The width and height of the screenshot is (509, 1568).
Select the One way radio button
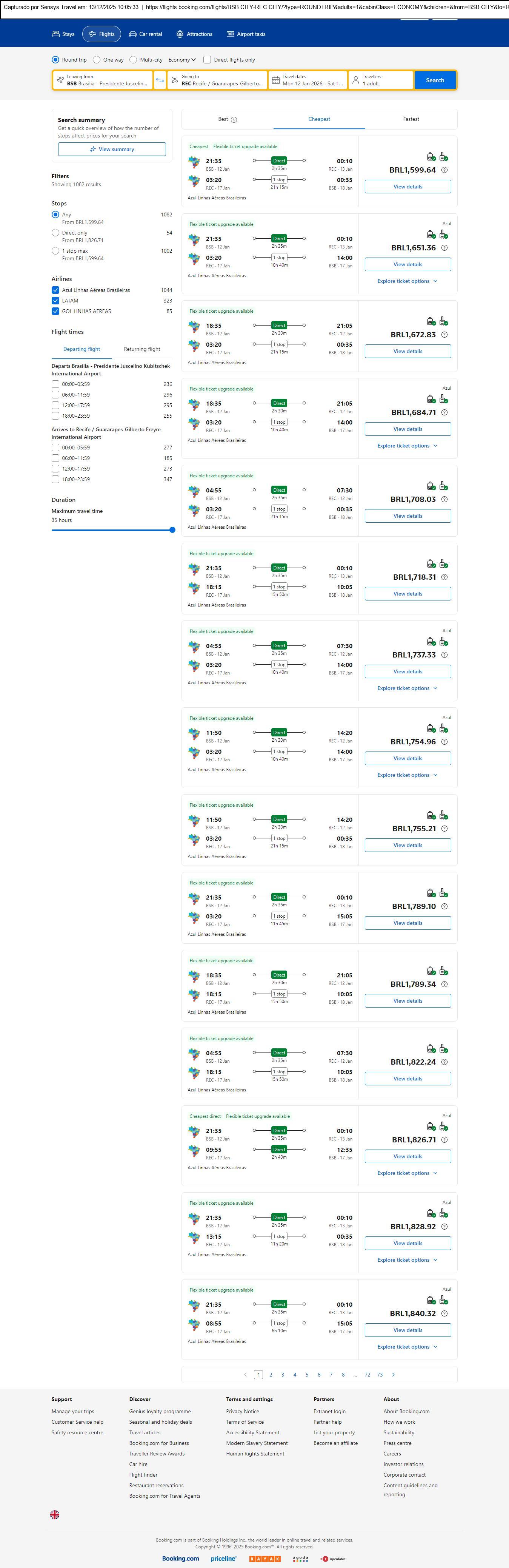[97, 60]
